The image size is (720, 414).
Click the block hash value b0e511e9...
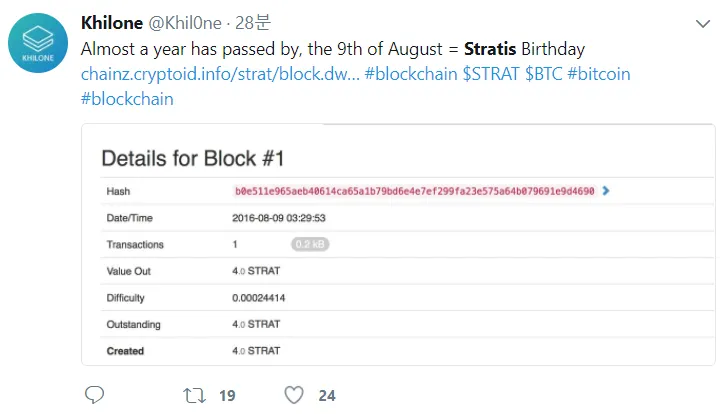(x=415, y=191)
